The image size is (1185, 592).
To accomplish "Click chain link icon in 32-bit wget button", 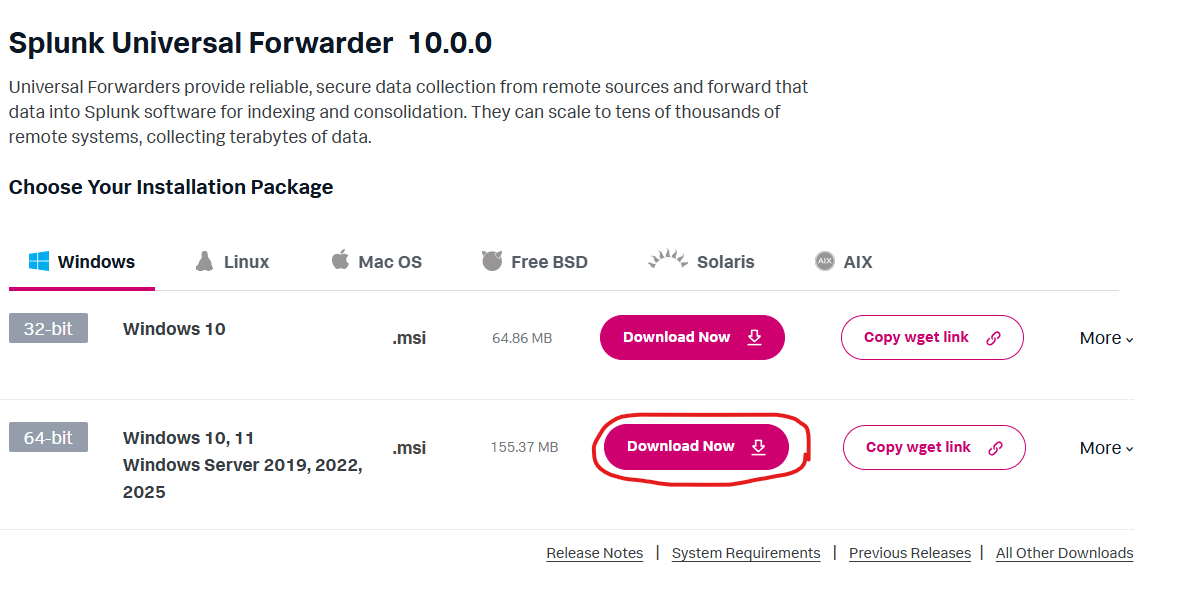I will pyautogui.click(x=994, y=338).
